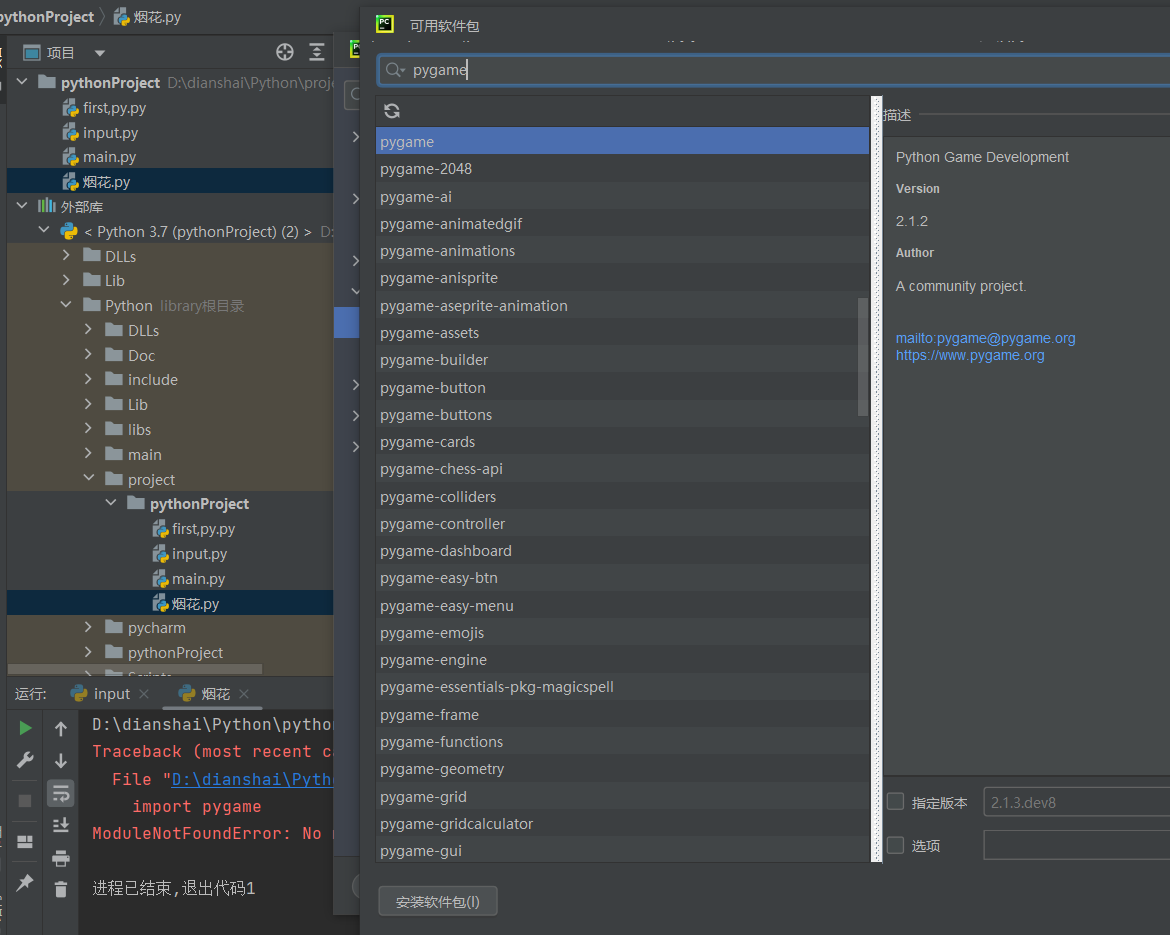The image size is (1170, 935).
Task: Click the up arrow in run console
Action: 61,729
